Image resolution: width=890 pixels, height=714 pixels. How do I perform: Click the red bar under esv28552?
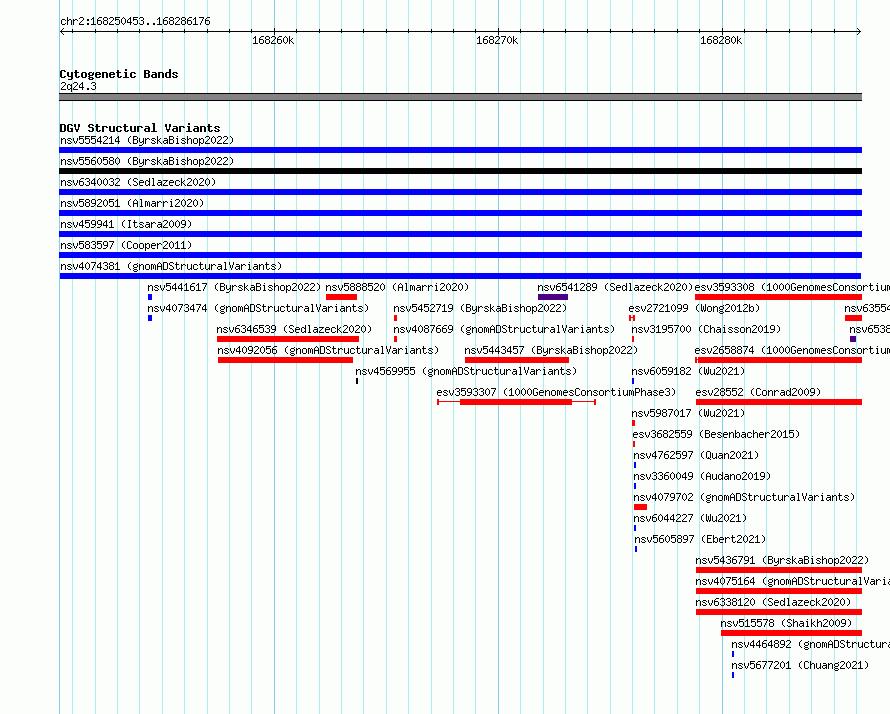coord(779,402)
